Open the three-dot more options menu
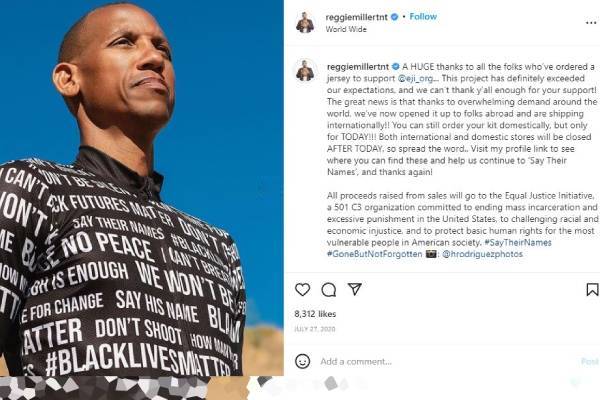The image size is (600, 400). pos(591,23)
